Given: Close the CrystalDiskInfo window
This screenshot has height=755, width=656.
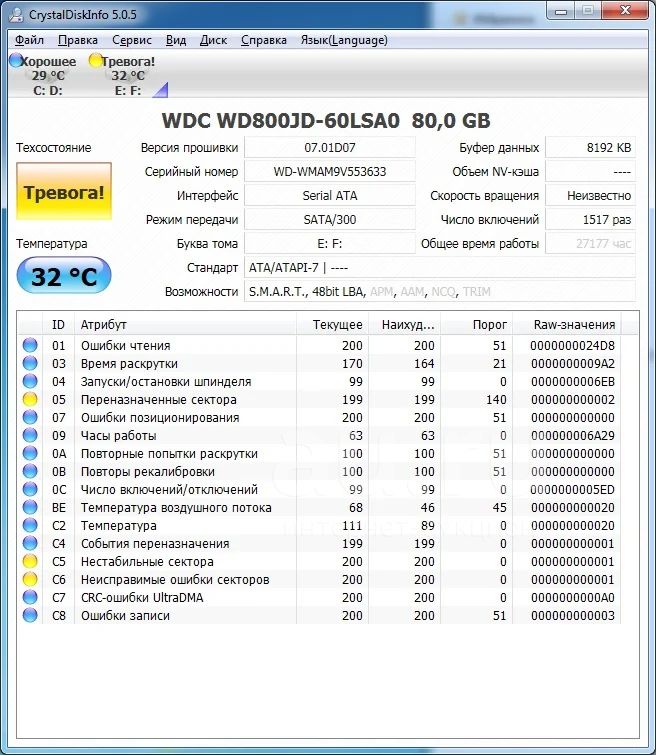Looking at the screenshot, I should point(625,11).
